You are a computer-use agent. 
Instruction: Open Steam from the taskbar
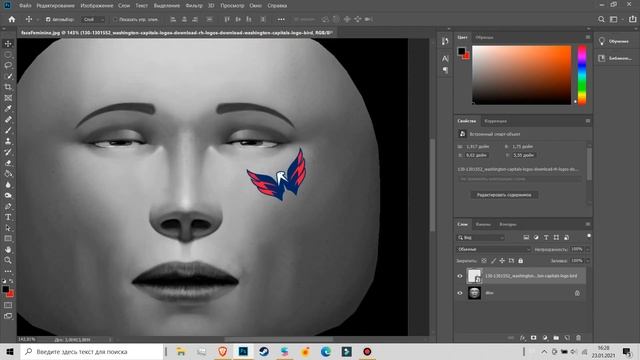click(264, 351)
